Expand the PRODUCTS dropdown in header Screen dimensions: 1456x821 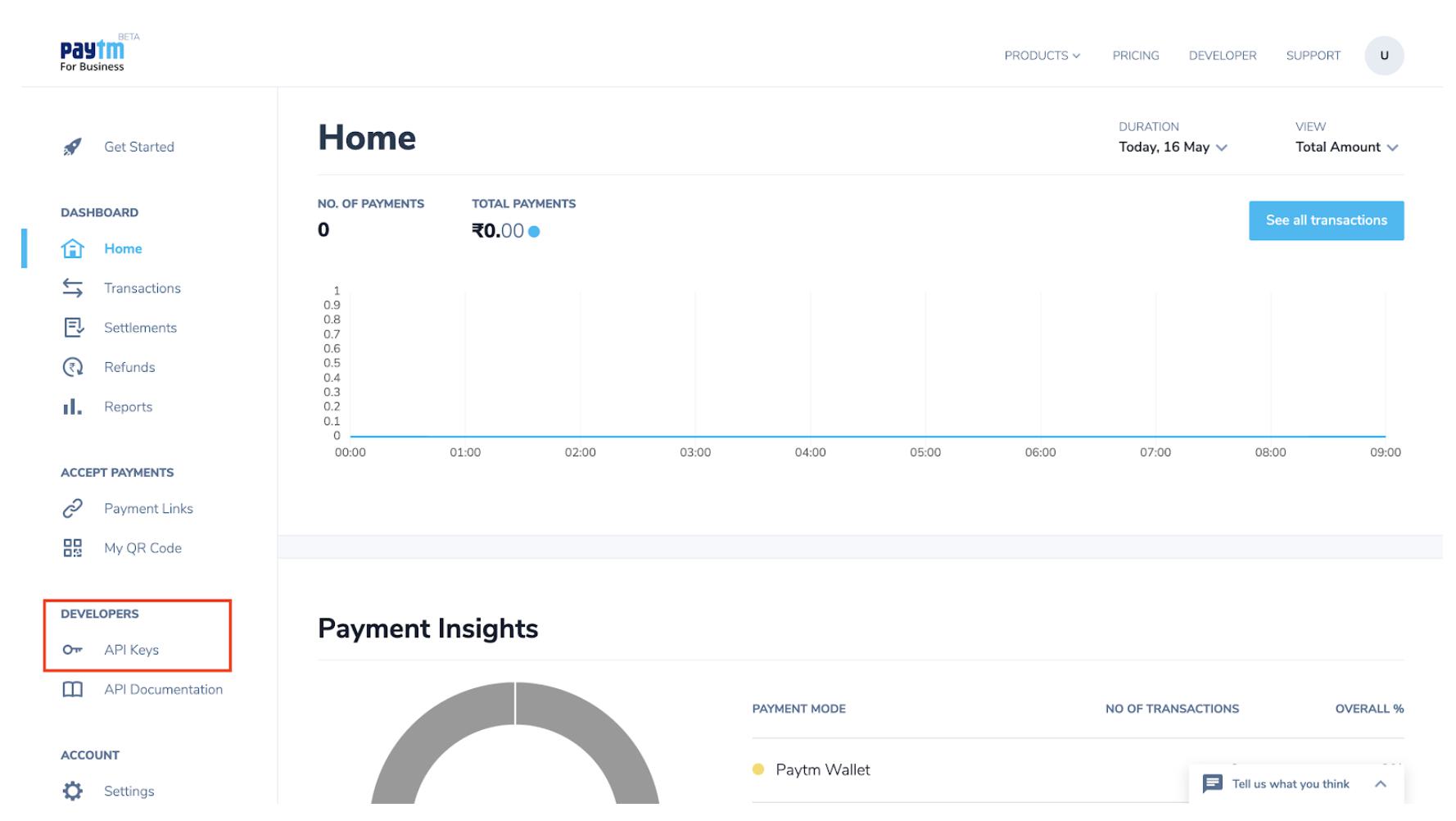pyautogui.click(x=1042, y=56)
